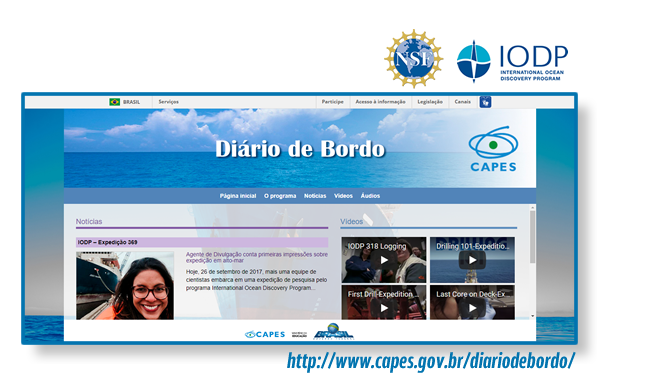Open the Serviços menu

tap(168, 102)
